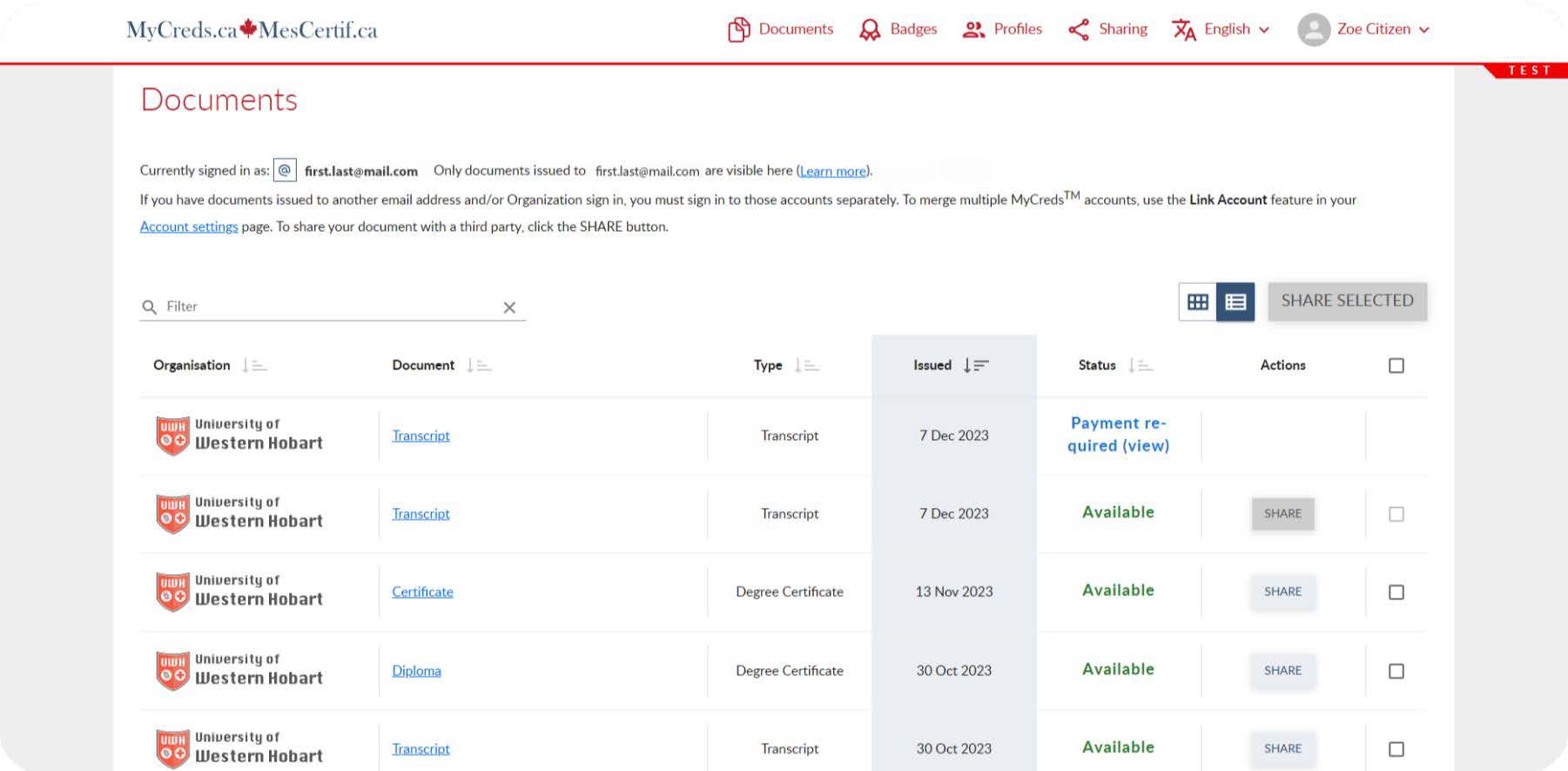
Task: Expand the Zoe Citizen account menu arrow
Action: (1424, 30)
